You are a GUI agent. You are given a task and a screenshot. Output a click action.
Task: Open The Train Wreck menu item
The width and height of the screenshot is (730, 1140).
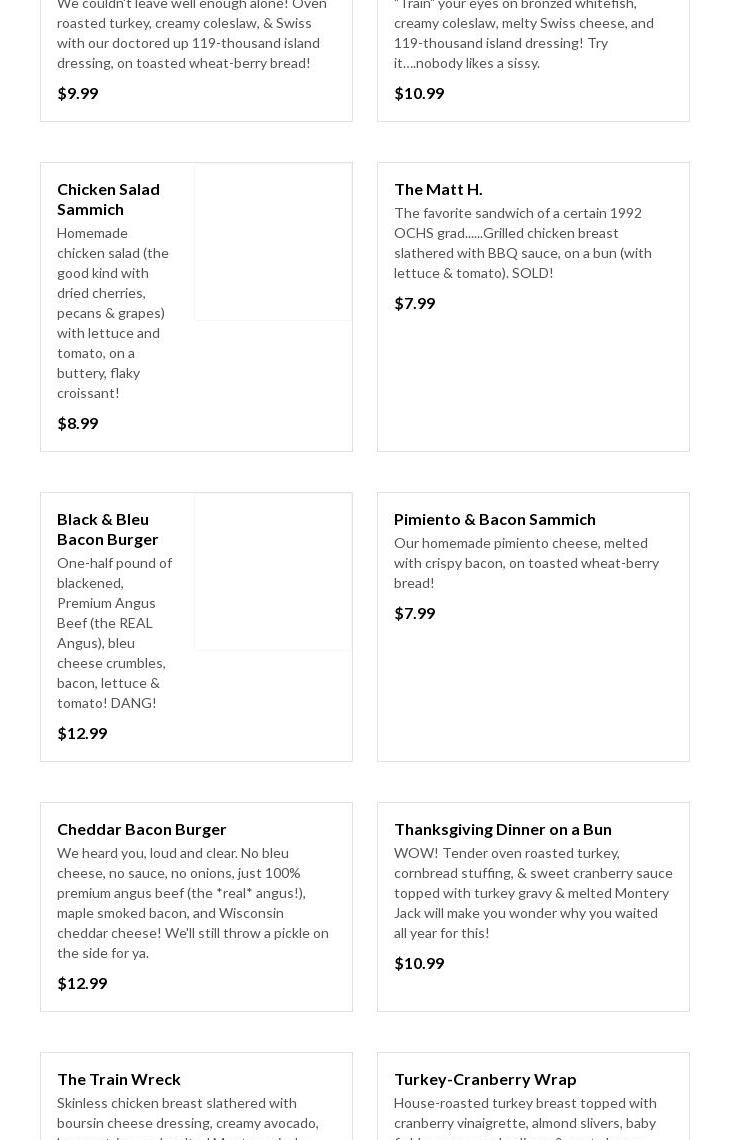[x=119, y=1079]
